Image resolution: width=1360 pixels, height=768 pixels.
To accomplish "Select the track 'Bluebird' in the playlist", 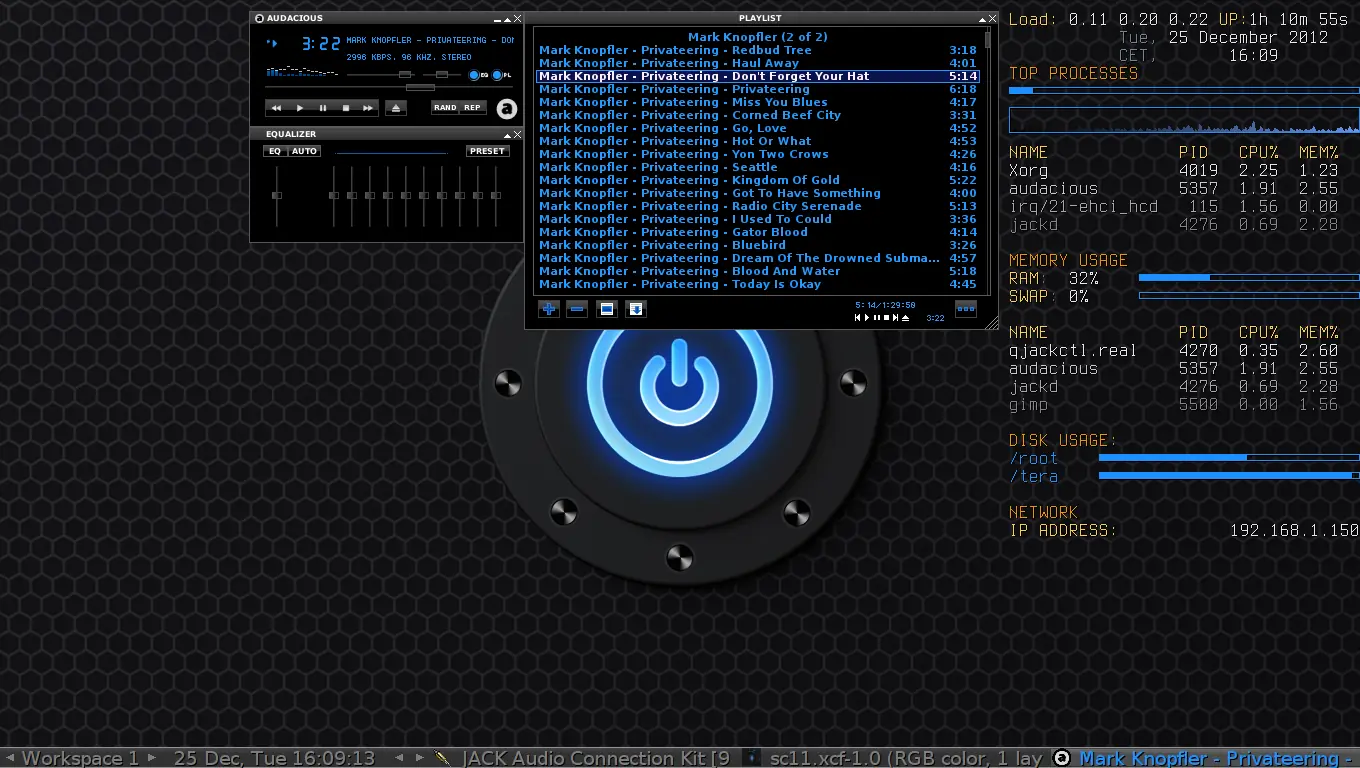I will (757, 245).
